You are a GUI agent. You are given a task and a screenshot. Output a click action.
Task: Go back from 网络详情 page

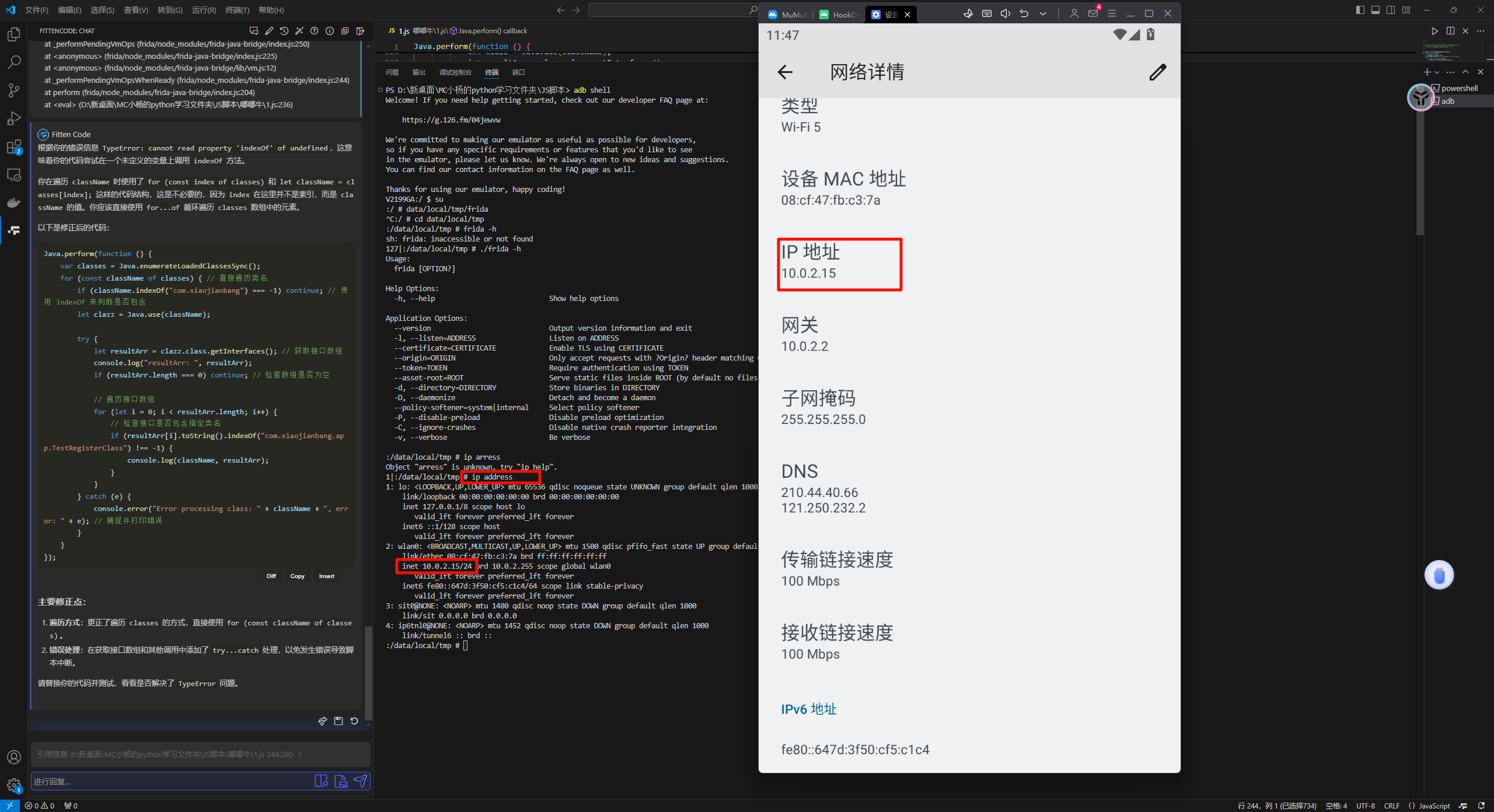(785, 72)
